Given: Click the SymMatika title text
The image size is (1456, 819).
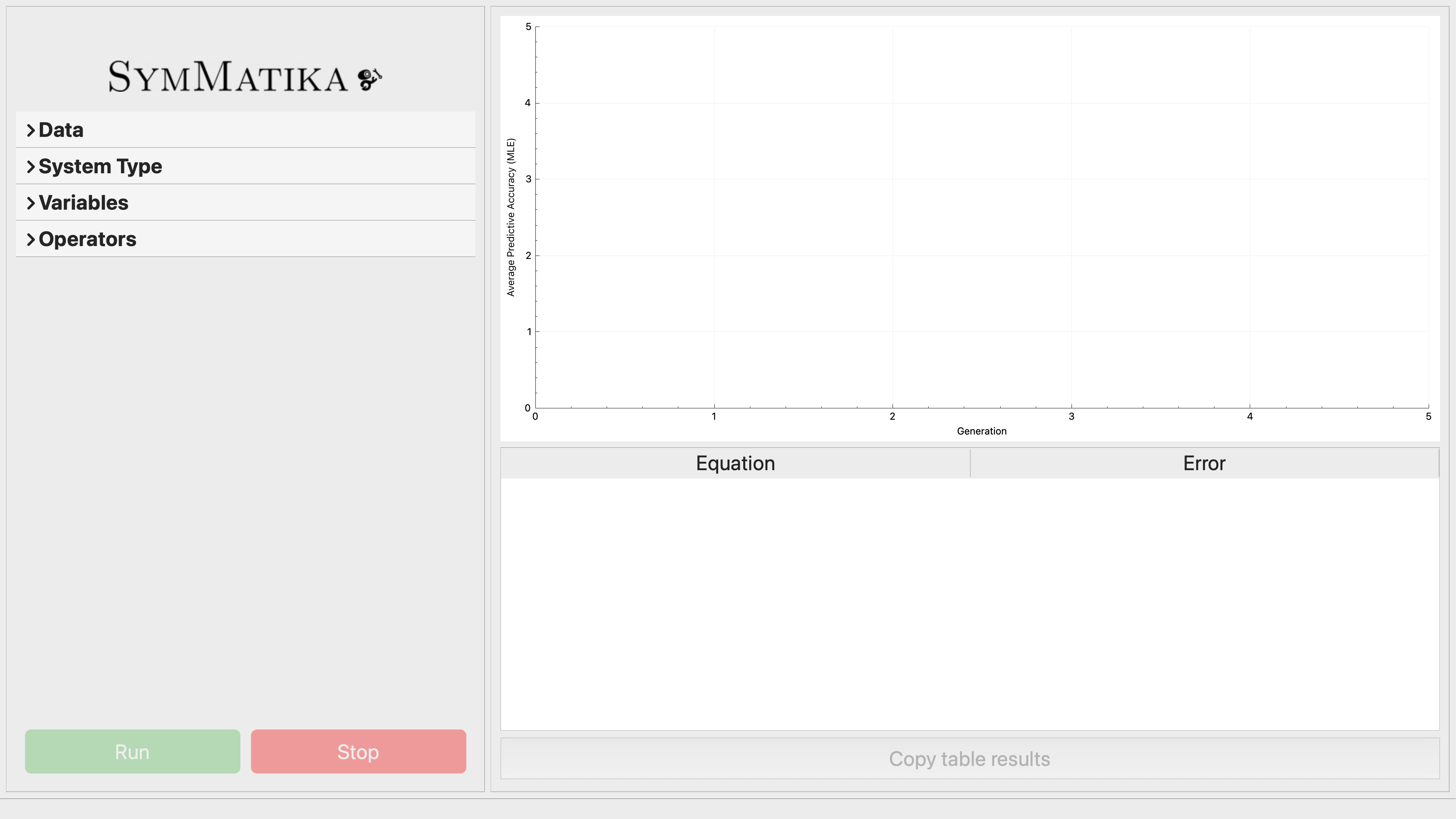Looking at the screenshot, I should pos(228,77).
